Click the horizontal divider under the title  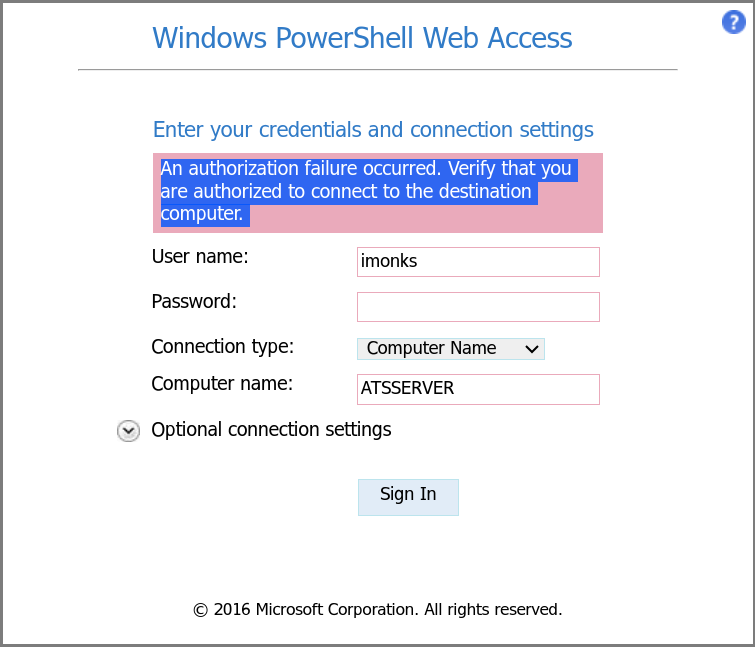pos(378,69)
